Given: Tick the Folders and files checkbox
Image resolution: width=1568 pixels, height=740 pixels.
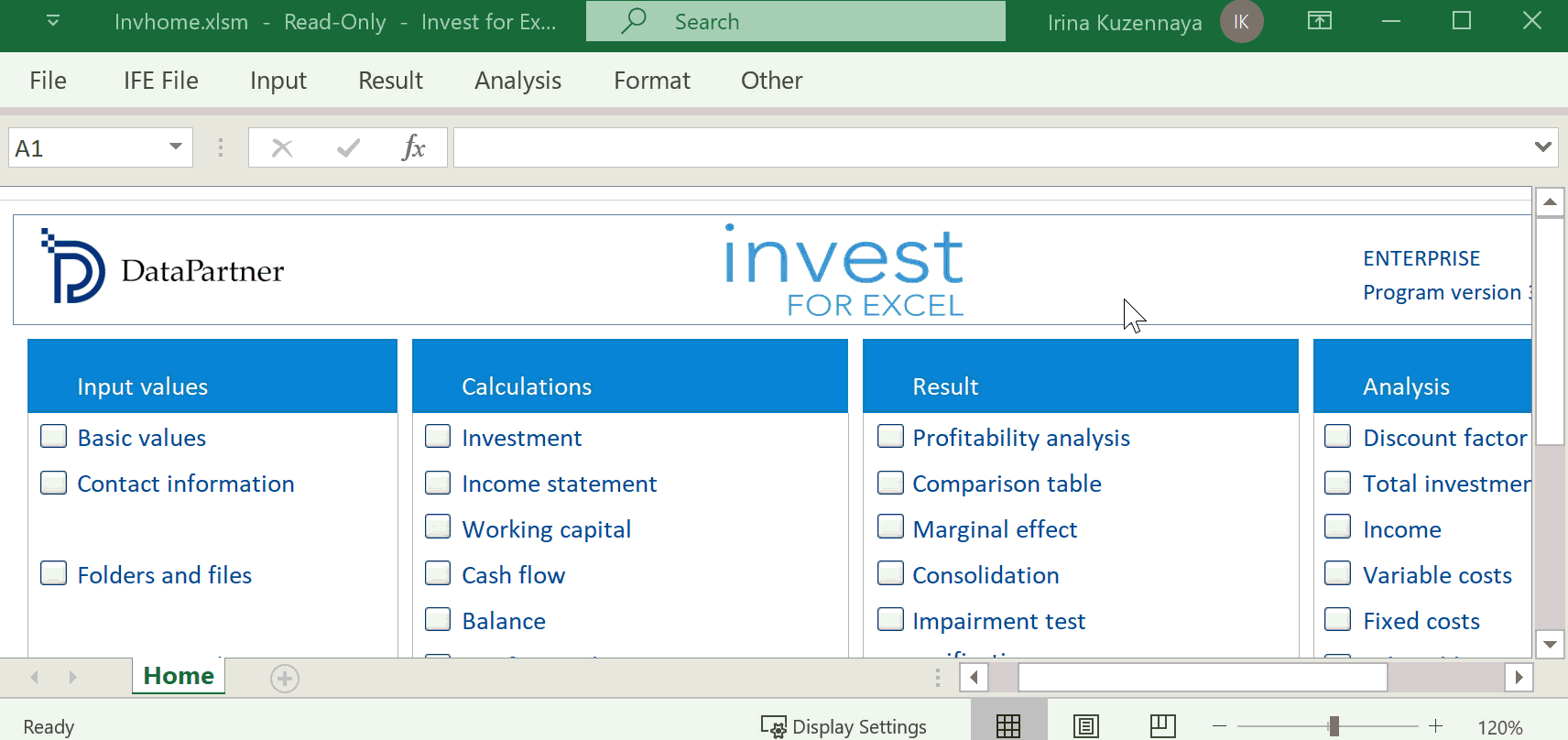Looking at the screenshot, I should pos(54,573).
